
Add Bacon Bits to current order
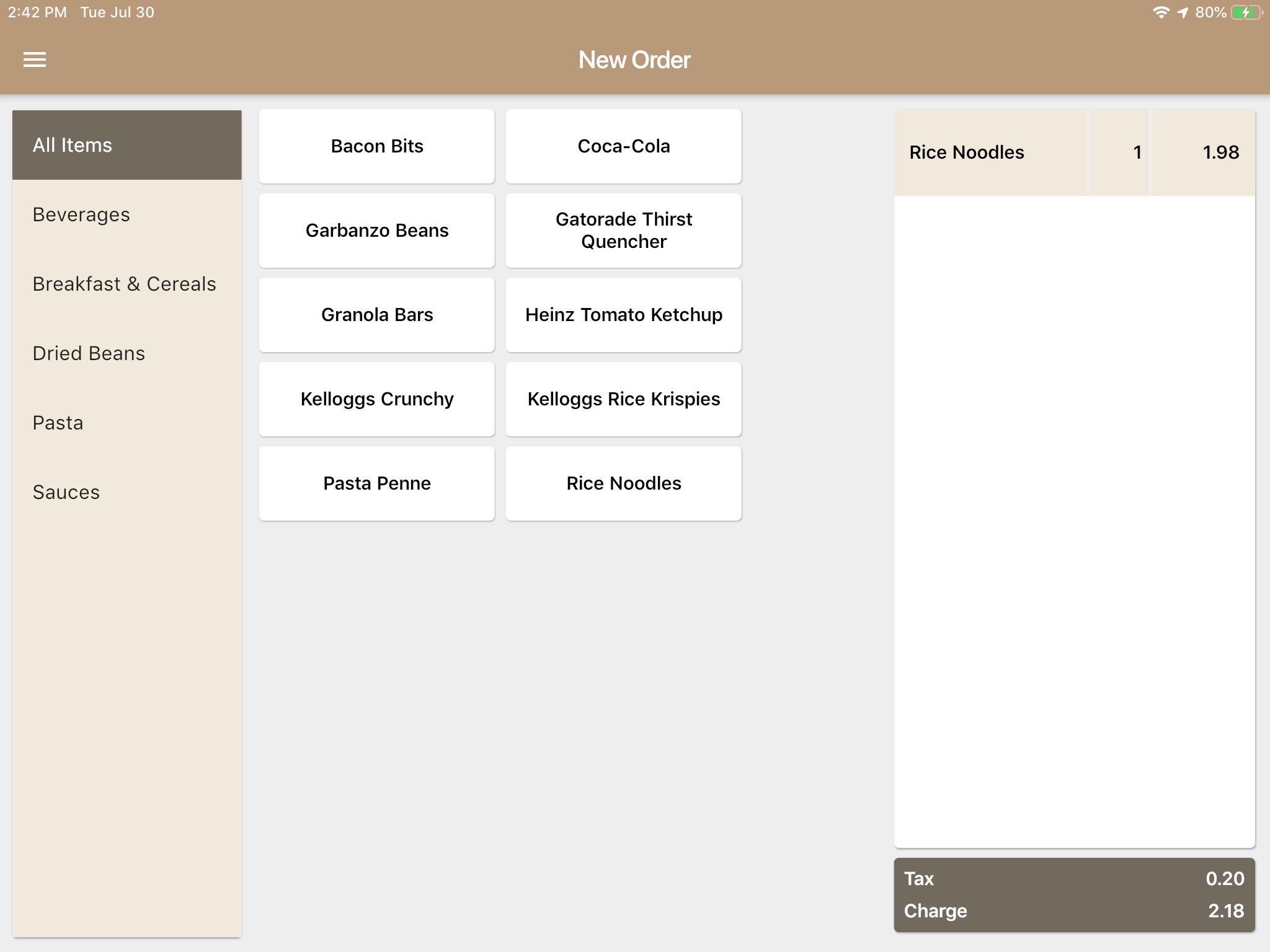[x=377, y=146]
